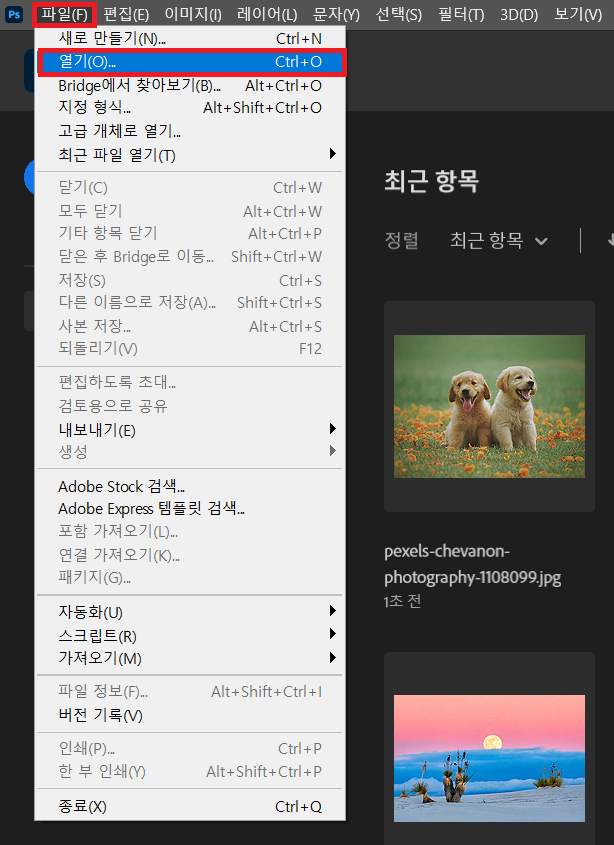614x845 pixels.
Task: Open the 레이어(L) menu
Action: pos(267,15)
